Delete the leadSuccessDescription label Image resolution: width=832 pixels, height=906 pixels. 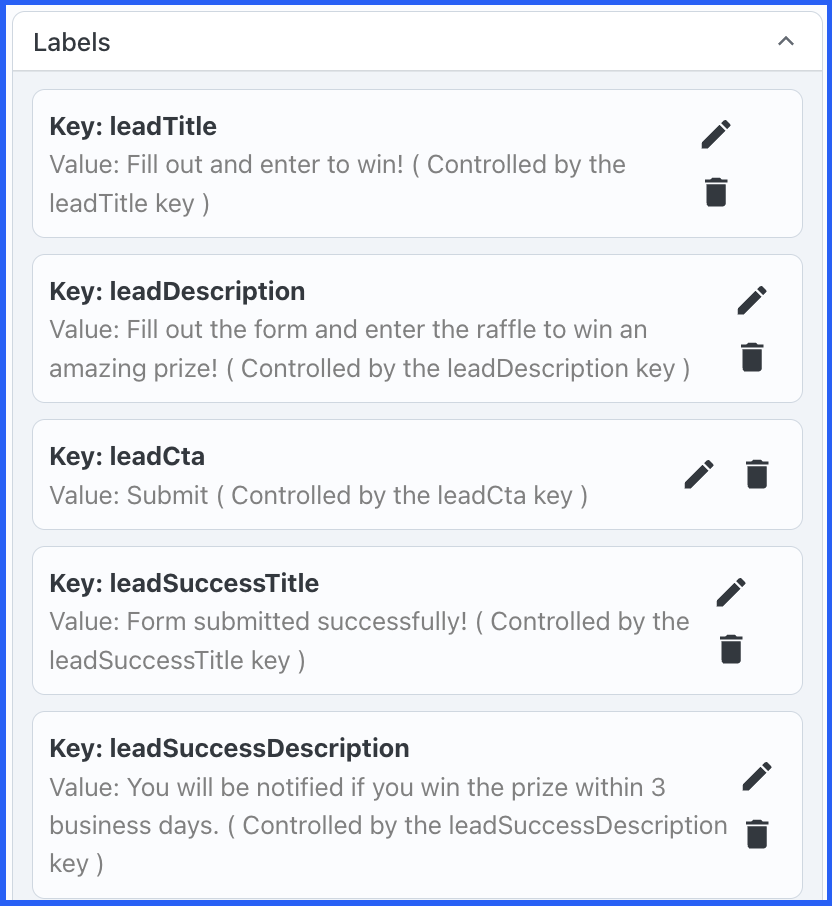coord(757,832)
